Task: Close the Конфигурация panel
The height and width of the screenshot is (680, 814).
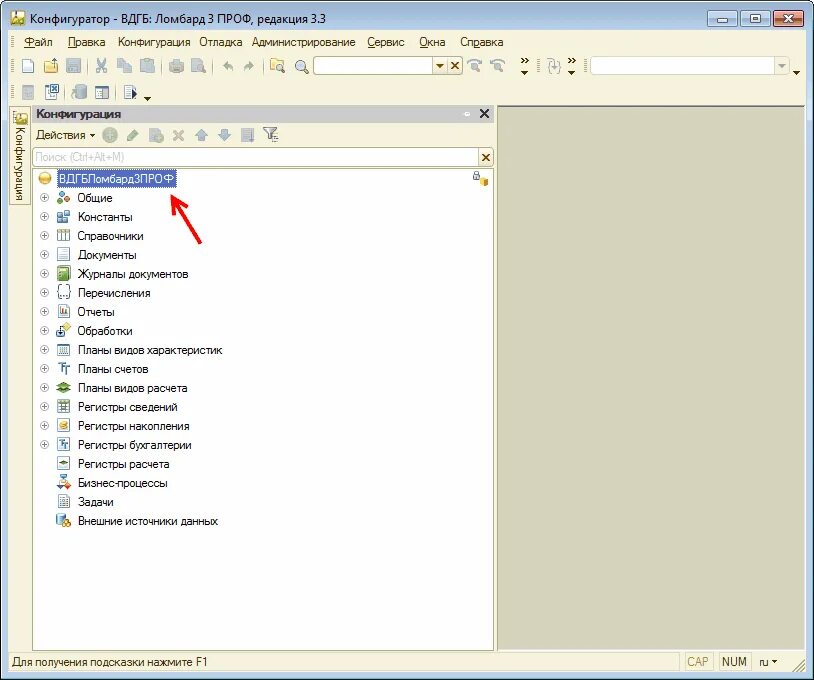Action: tap(484, 114)
